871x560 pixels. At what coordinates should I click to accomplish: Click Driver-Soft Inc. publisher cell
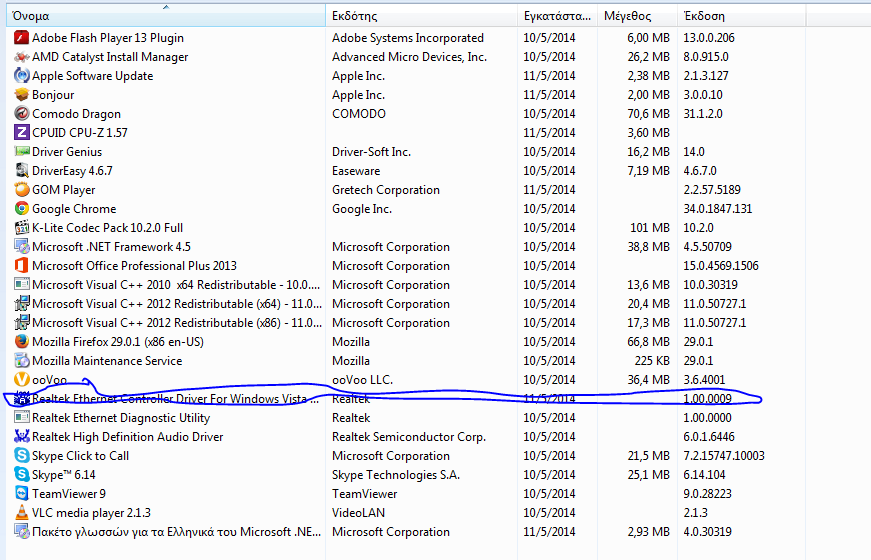tap(371, 151)
